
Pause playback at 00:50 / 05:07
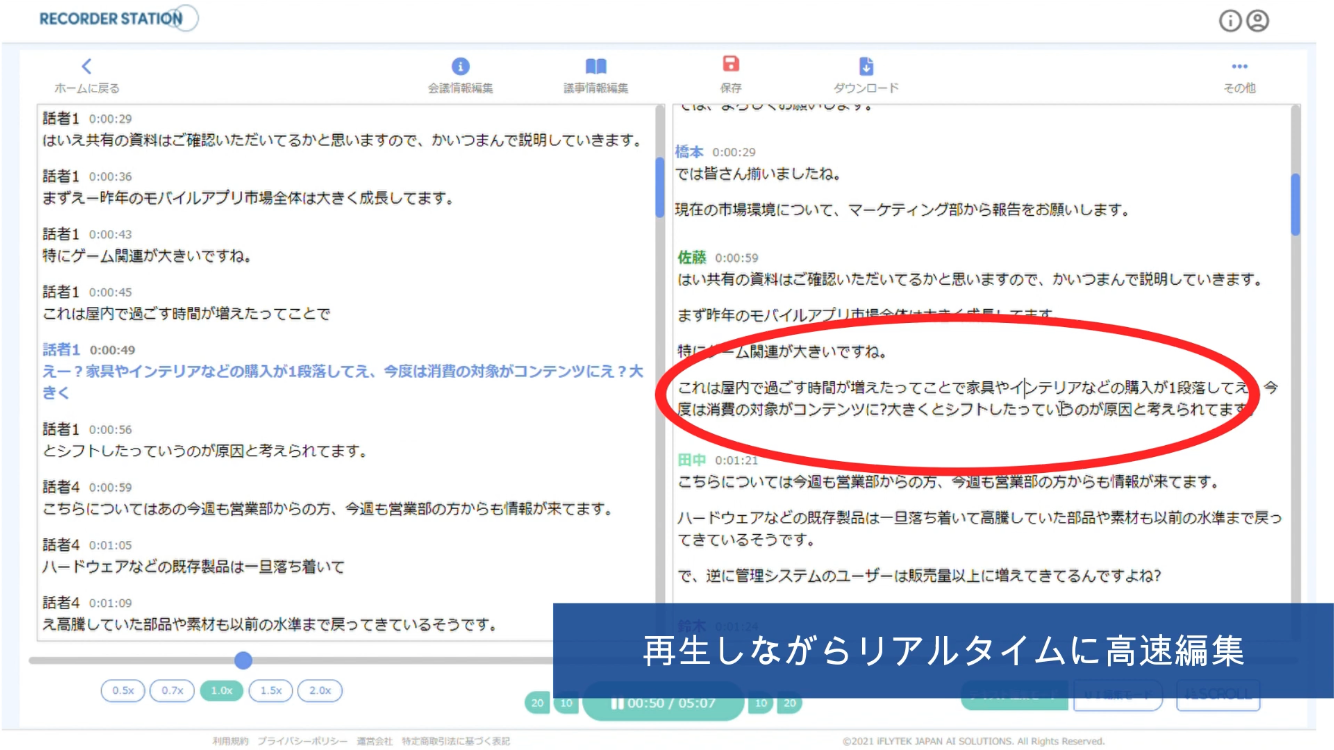point(663,703)
